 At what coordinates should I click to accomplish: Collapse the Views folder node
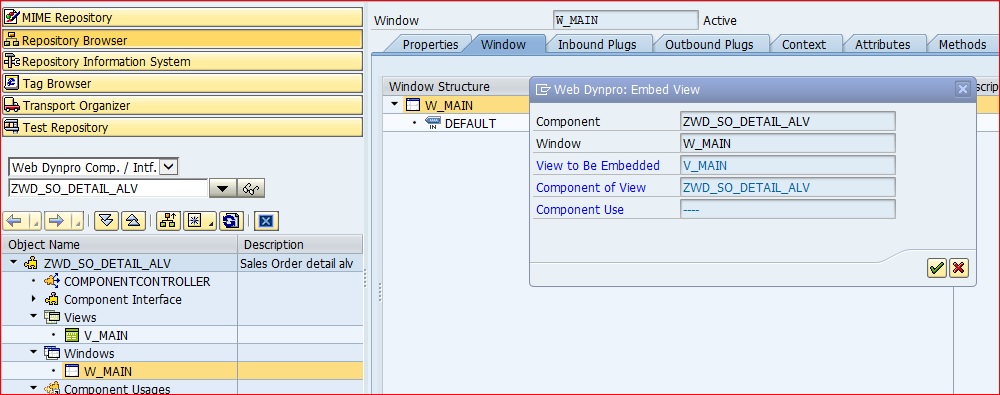[34, 317]
